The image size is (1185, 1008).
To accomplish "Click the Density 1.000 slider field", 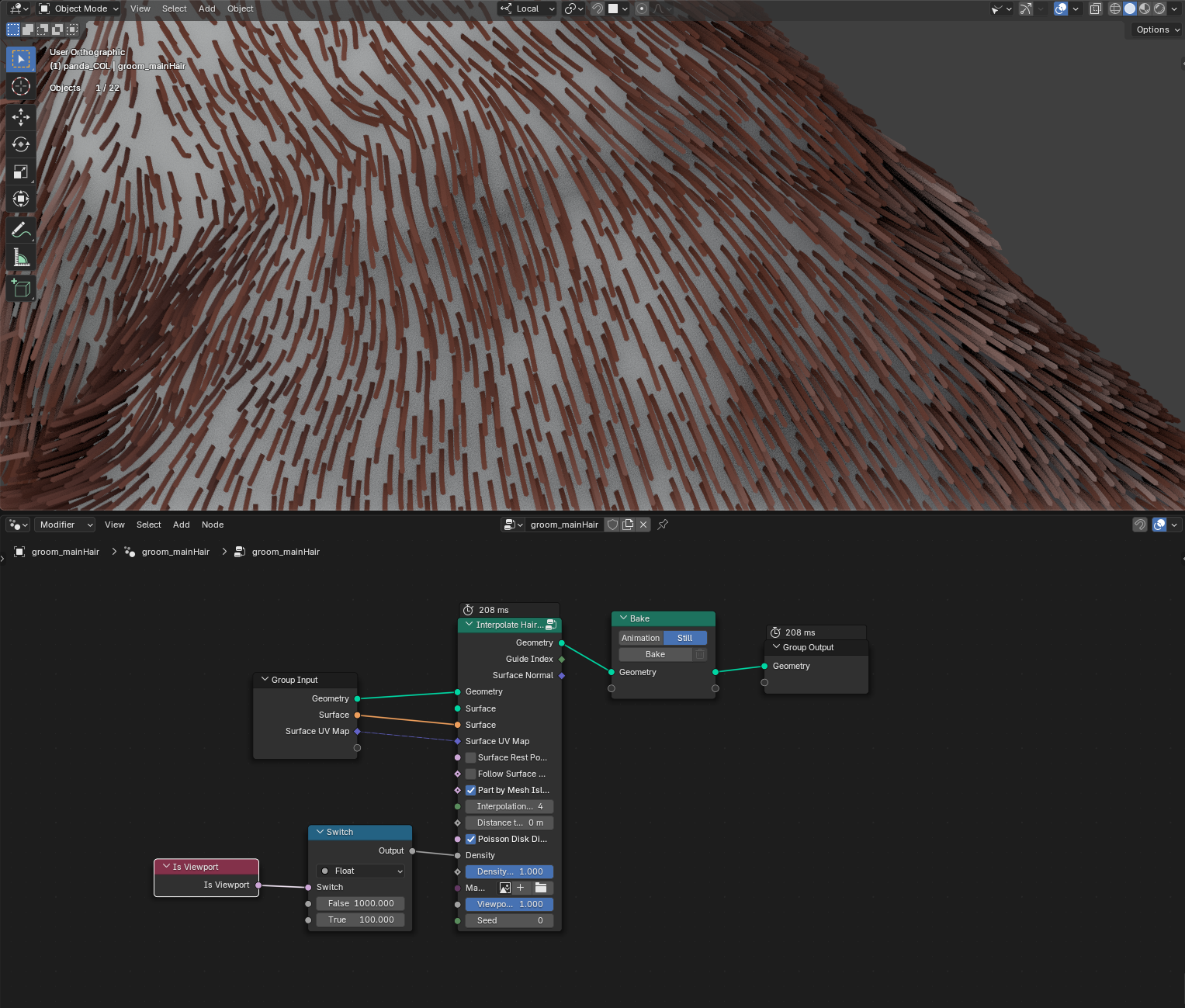I will 510,871.
